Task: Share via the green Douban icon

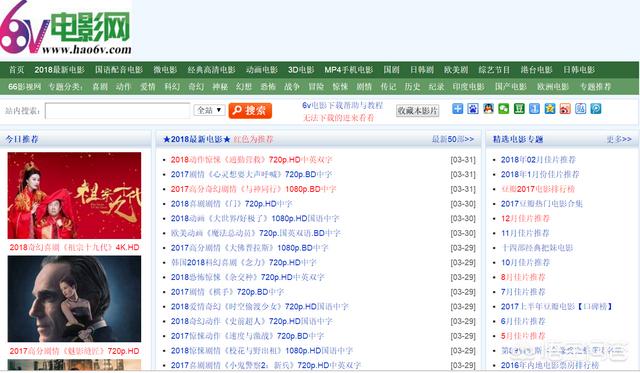Action: [x=519, y=109]
